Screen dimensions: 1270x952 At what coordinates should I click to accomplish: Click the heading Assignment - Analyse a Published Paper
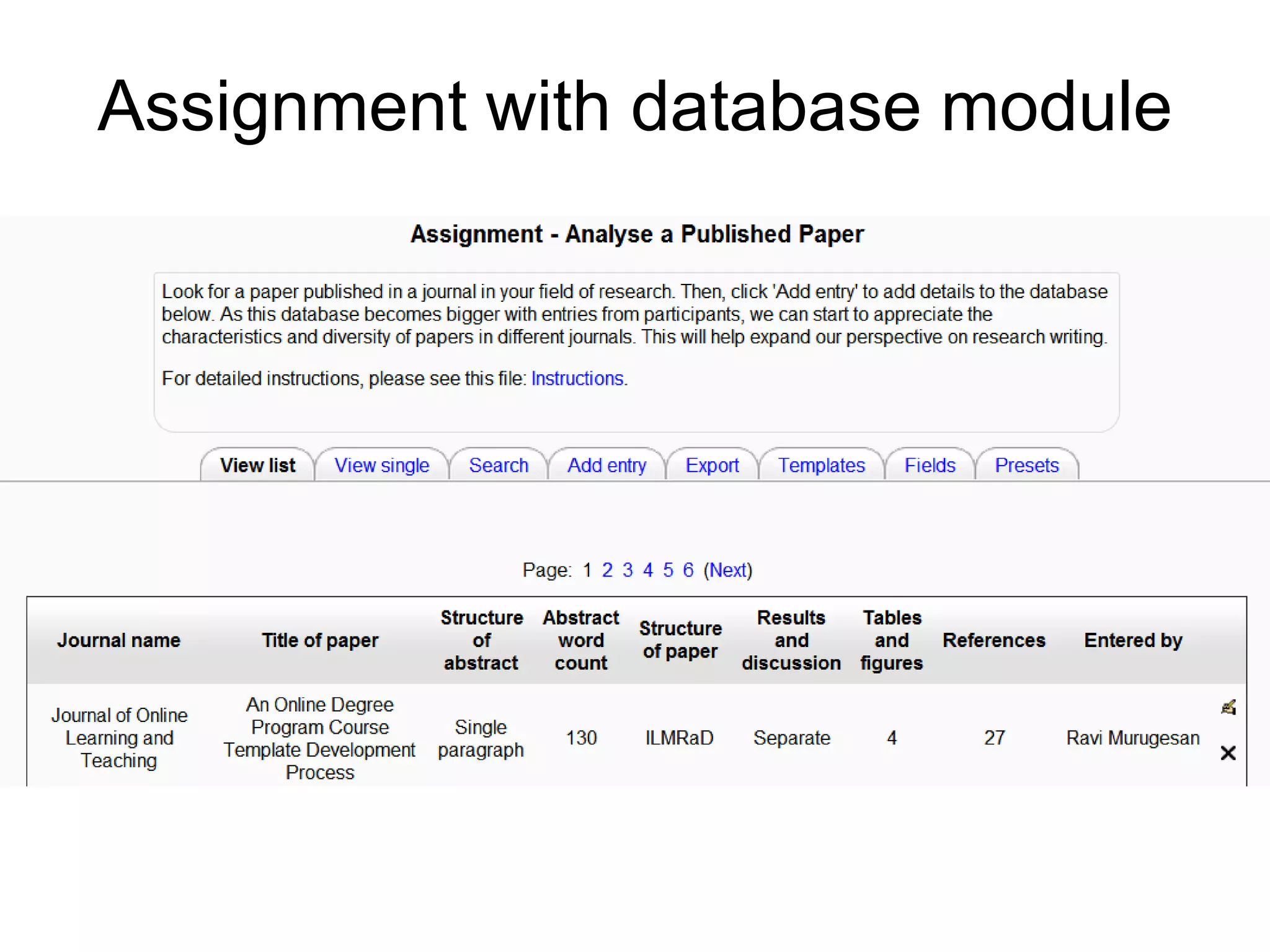637,234
